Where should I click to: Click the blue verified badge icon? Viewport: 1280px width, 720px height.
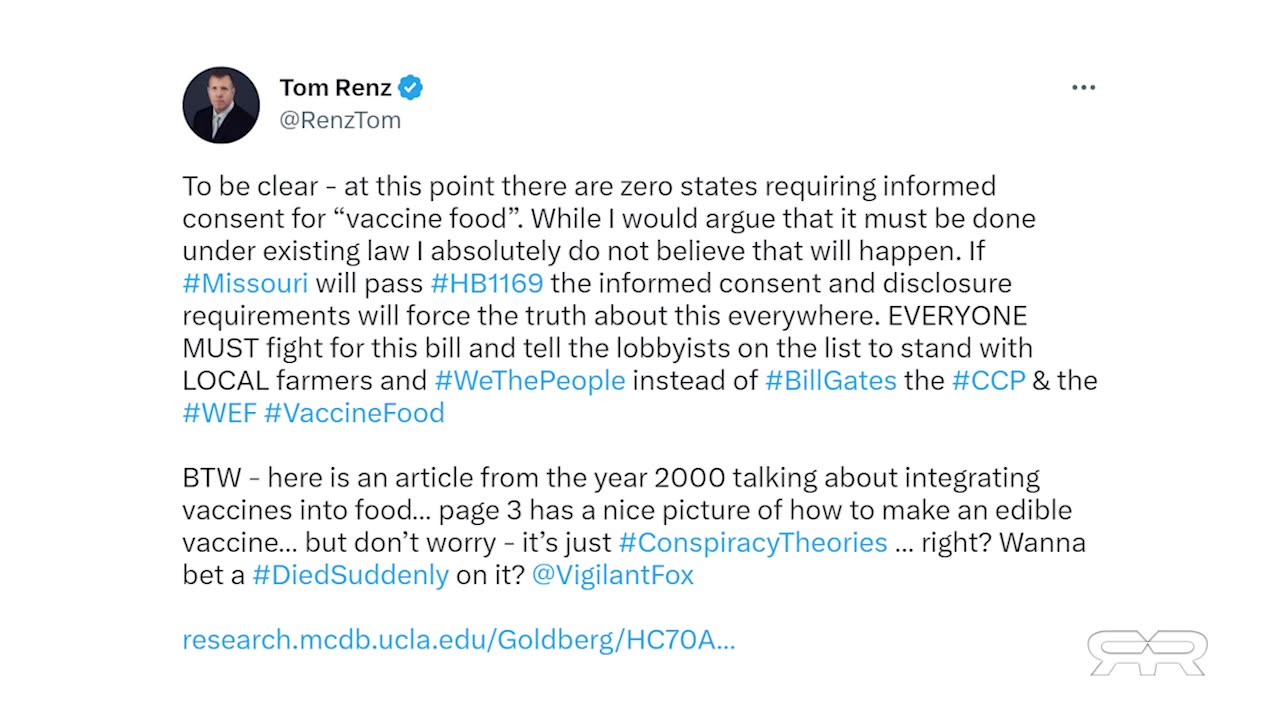click(x=410, y=88)
